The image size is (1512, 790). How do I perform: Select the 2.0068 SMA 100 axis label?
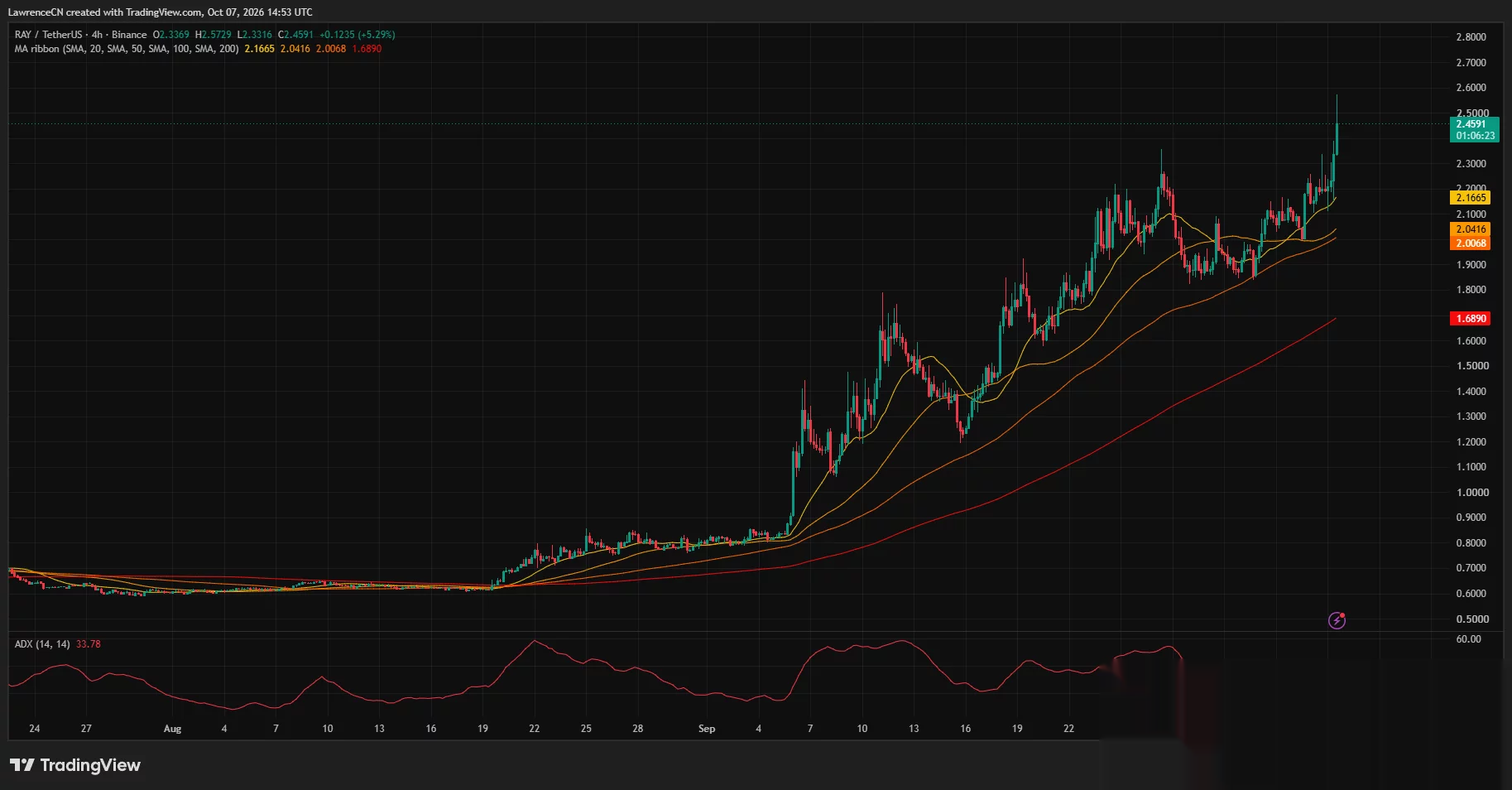pos(1471,243)
